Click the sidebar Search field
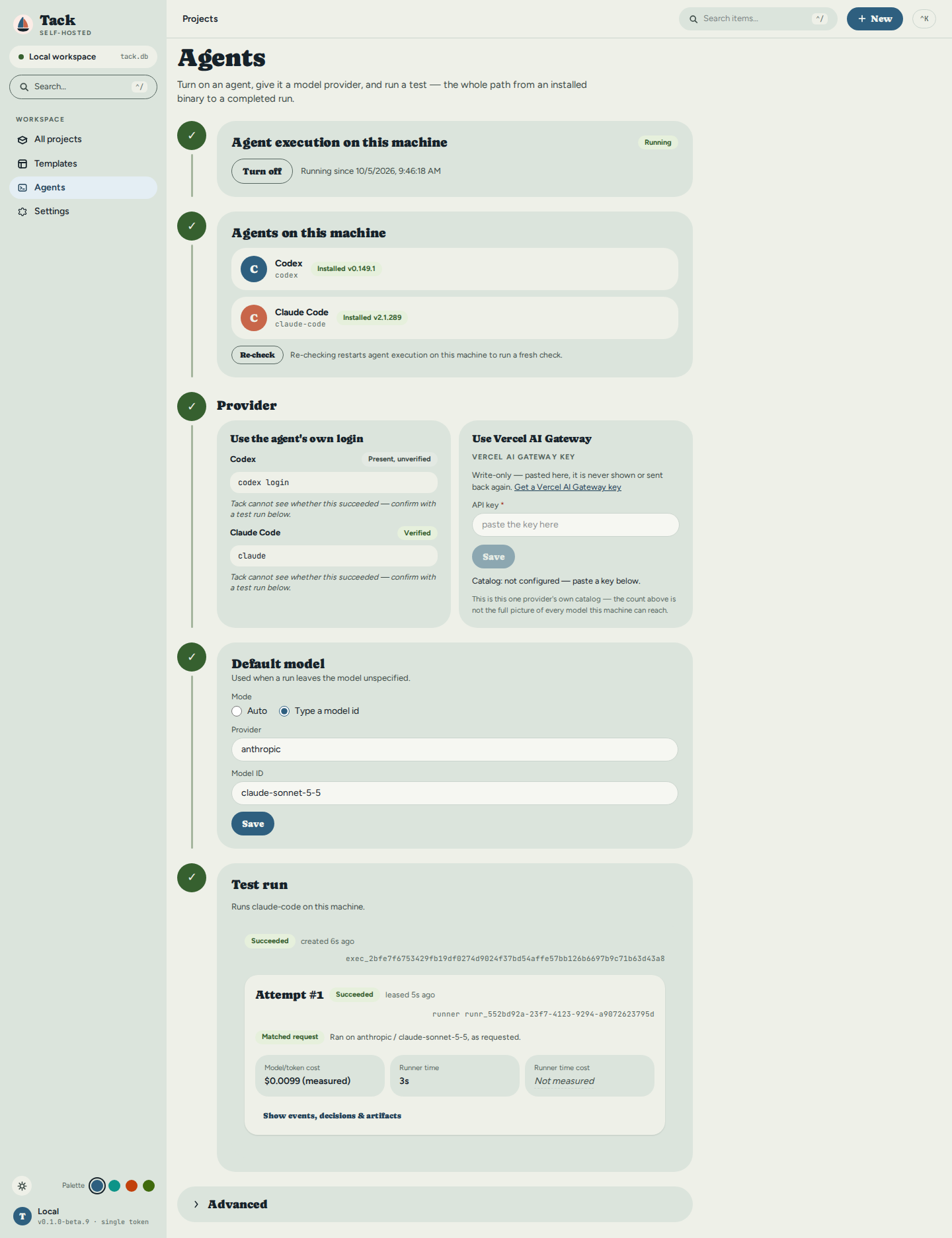The image size is (952, 1238). [x=83, y=87]
